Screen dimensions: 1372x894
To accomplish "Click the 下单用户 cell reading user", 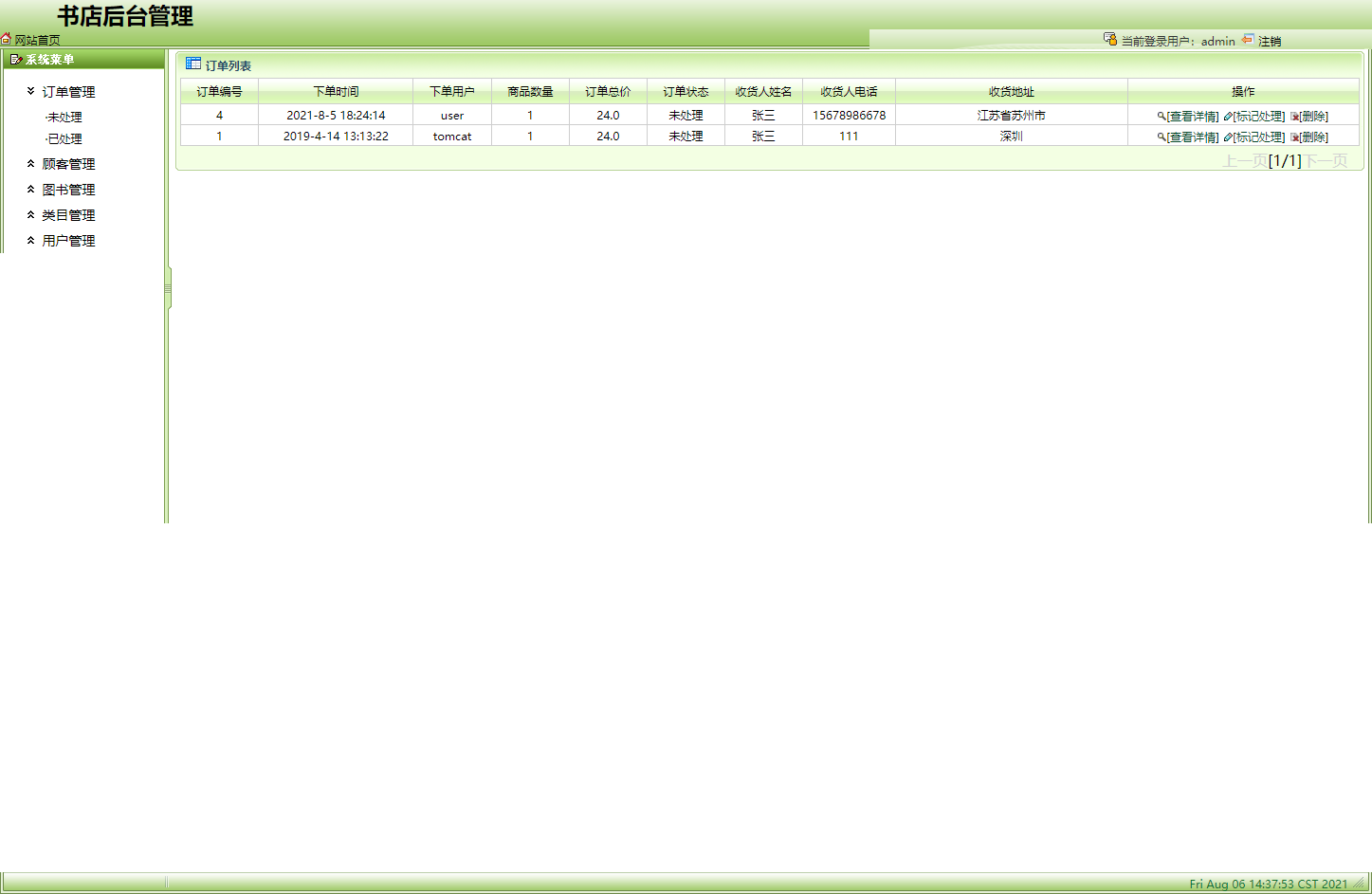I will [x=452, y=116].
